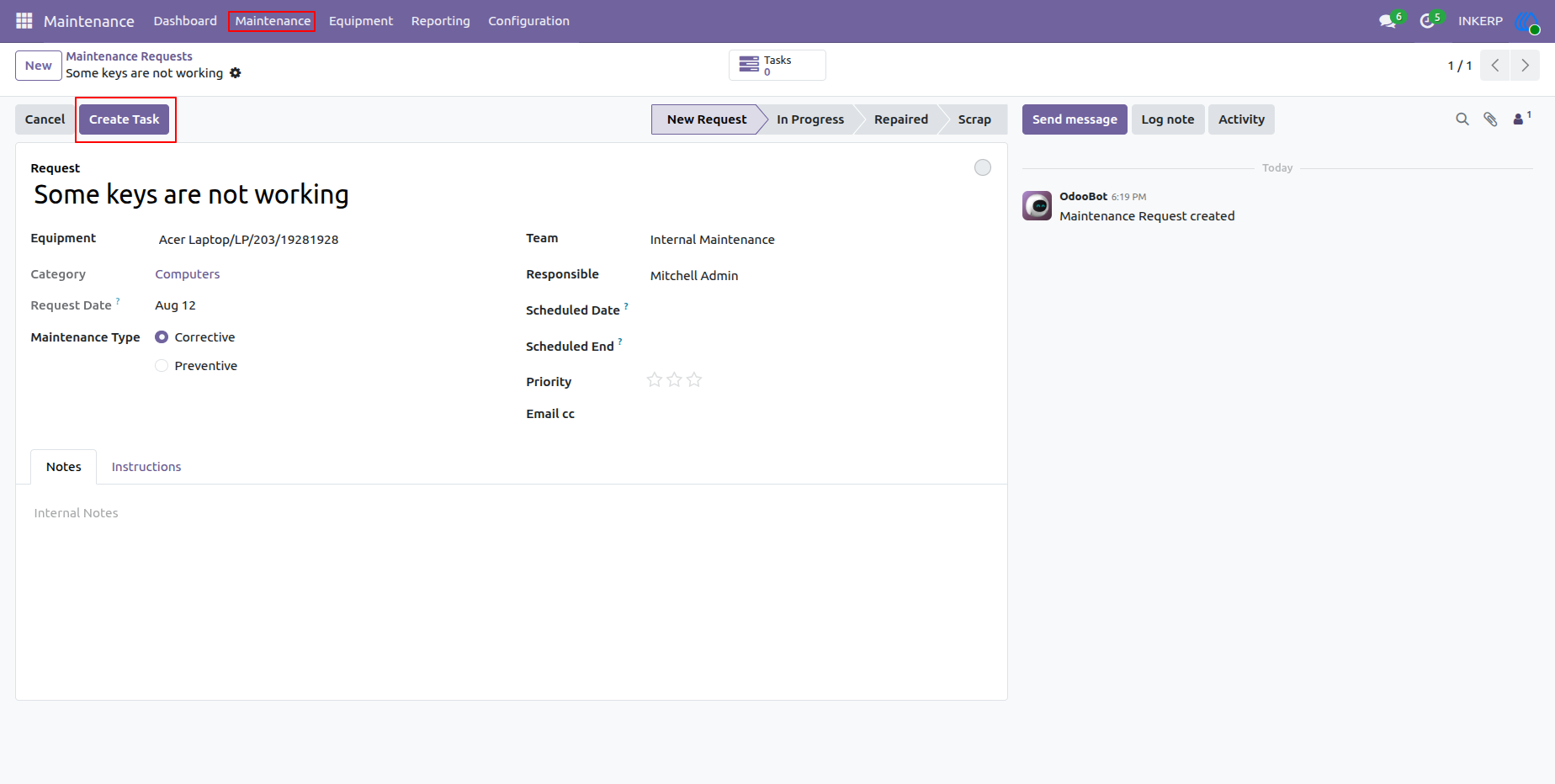Set priority to one star

pos(655,380)
